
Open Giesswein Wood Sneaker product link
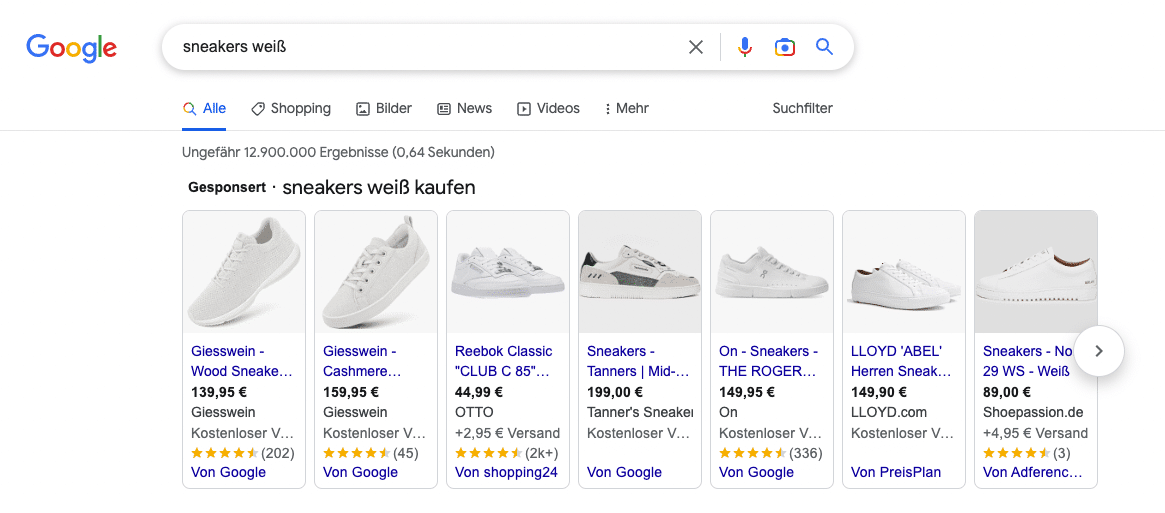pyautogui.click(x=241, y=361)
